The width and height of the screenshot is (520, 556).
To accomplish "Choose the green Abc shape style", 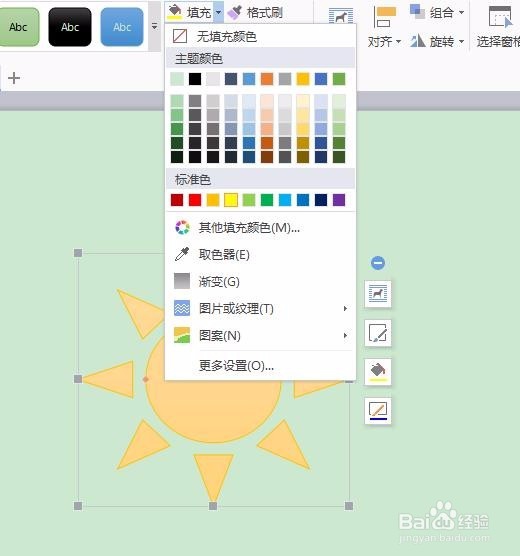I will click(x=18, y=27).
